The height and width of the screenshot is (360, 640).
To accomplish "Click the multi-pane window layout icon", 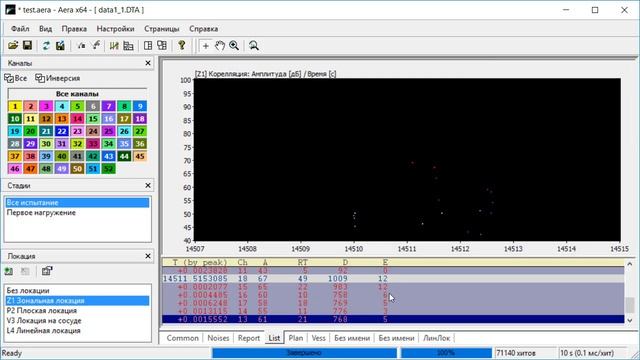I will tap(162, 46).
